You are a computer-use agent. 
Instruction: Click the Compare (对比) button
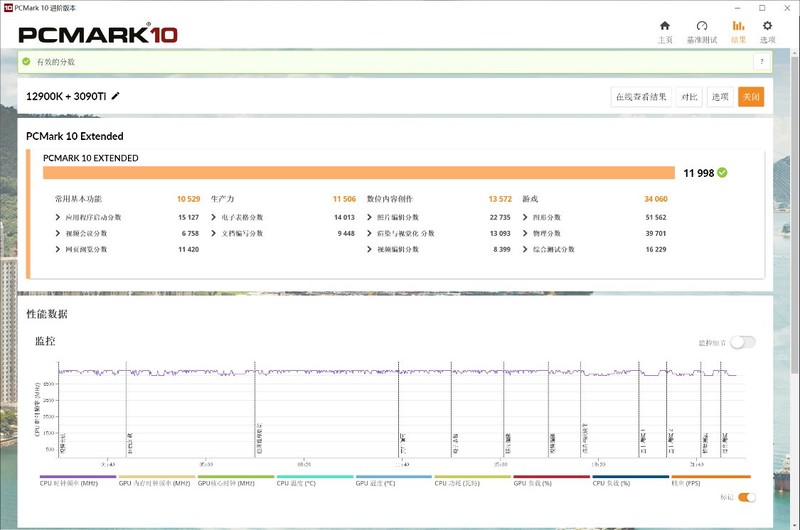pos(689,97)
